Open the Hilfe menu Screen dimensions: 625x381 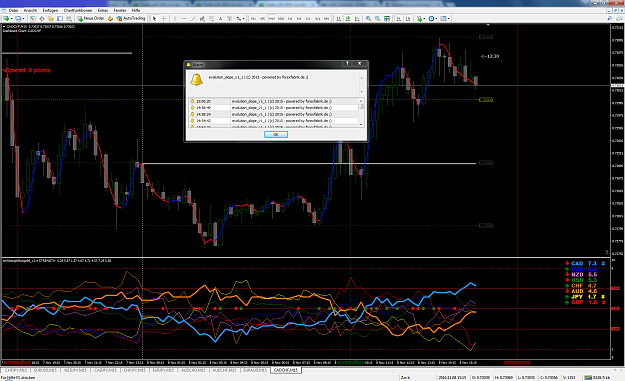(x=136, y=10)
